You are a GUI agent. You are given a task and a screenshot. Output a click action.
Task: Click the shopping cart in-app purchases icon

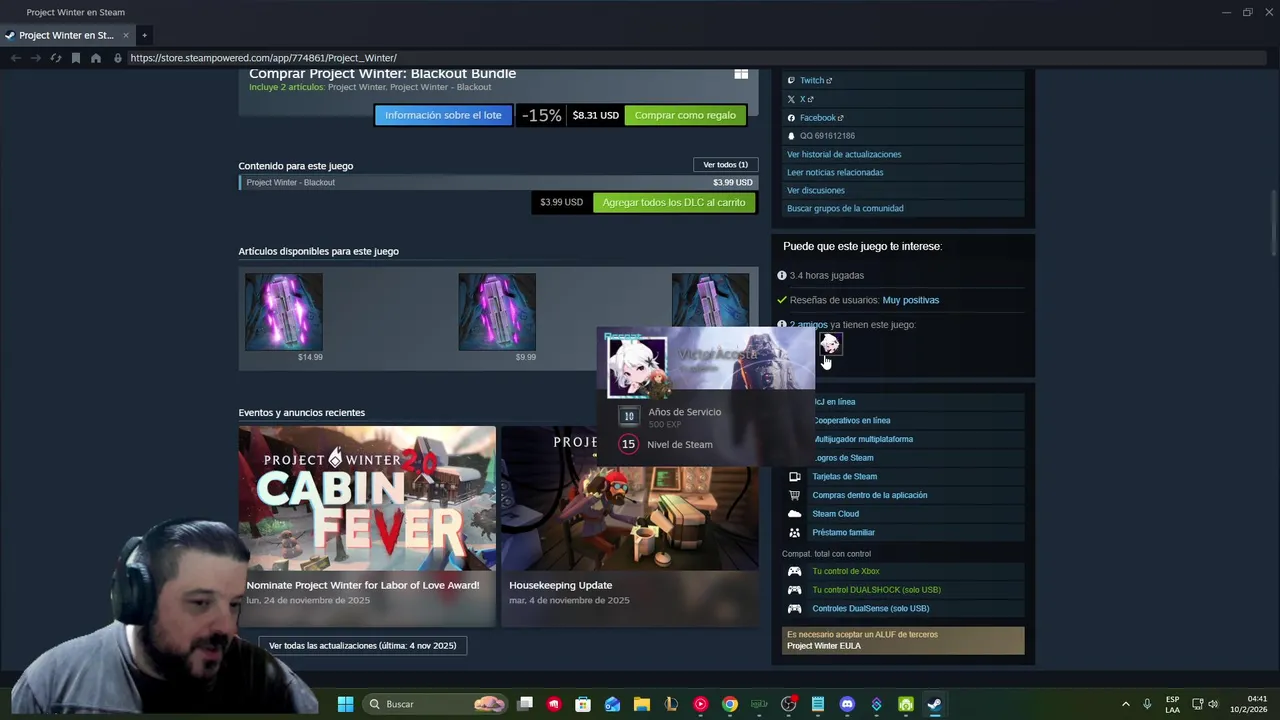[794, 495]
